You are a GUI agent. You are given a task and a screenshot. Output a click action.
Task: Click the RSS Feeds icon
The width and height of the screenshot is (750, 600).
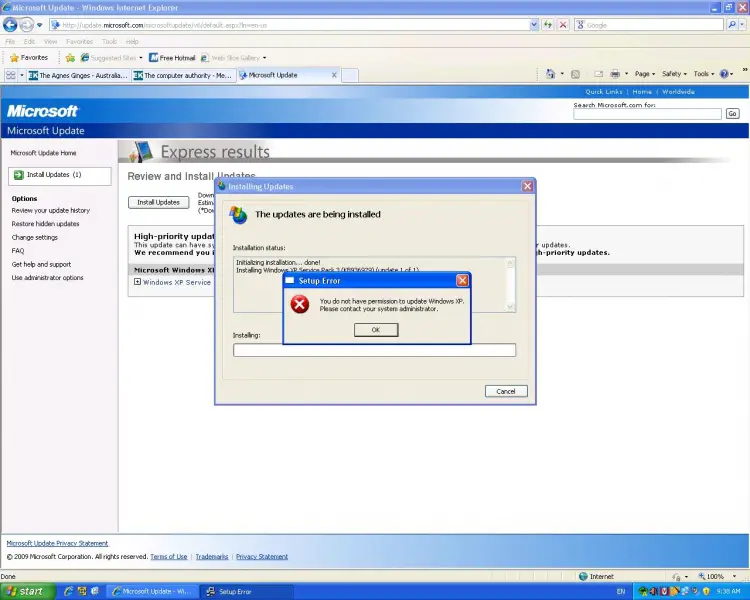[575, 74]
